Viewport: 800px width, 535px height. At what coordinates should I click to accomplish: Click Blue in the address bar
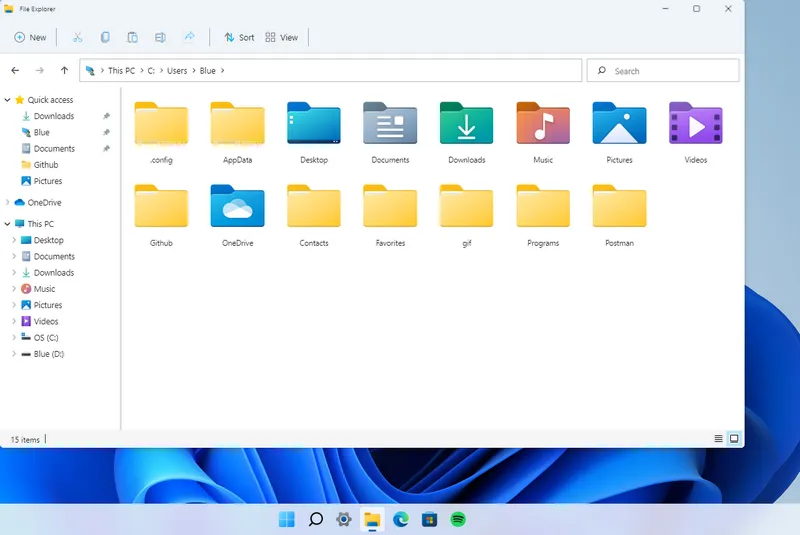tap(207, 70)
